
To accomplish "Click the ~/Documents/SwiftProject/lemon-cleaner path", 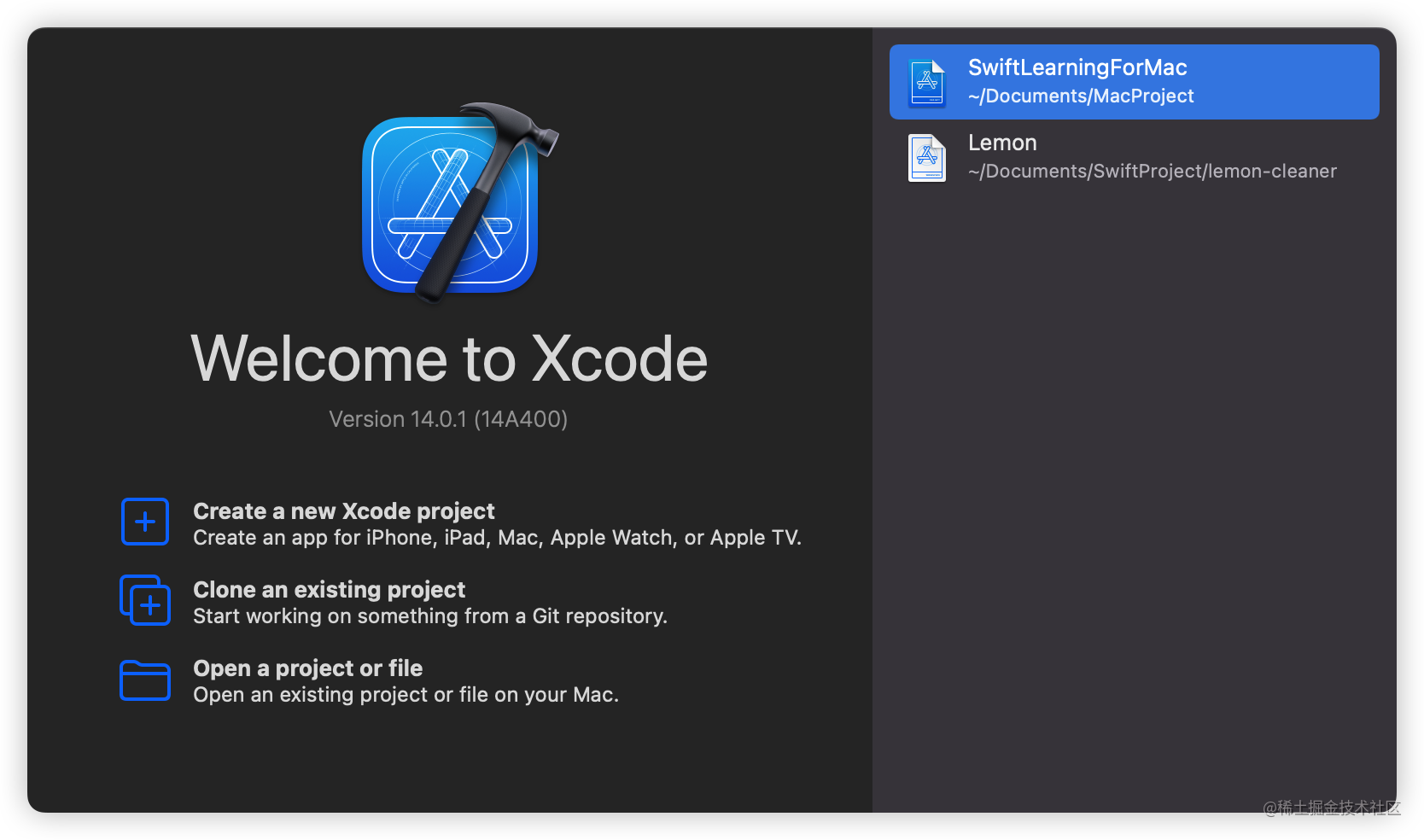I will click(x=1153, y=172).
